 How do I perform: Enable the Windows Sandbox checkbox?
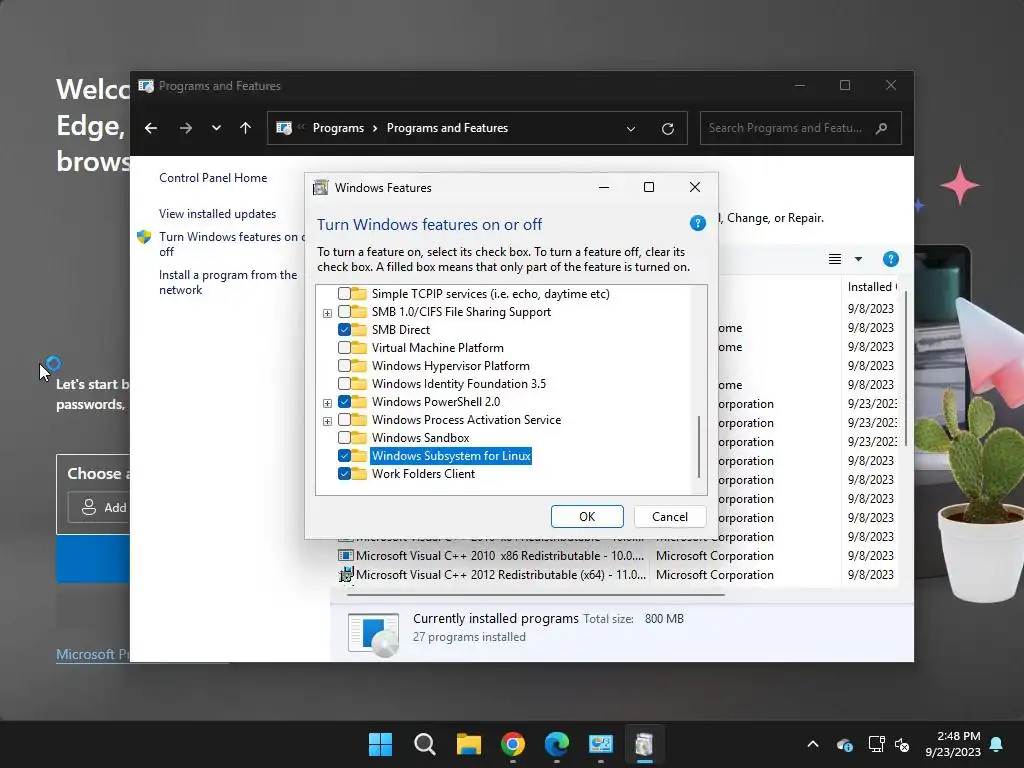(x=344, y=438)
